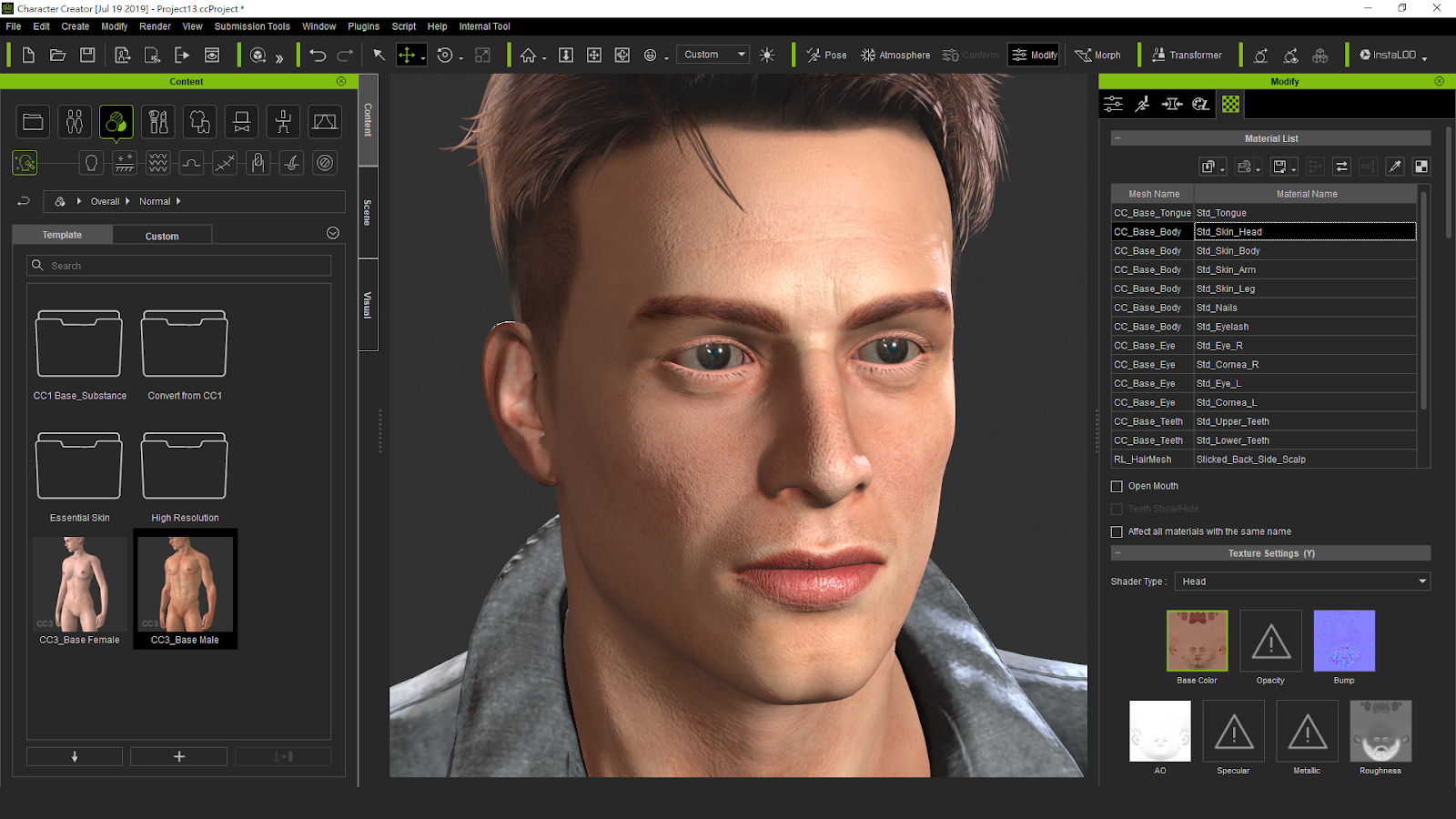Image resolution: width=1456 pixels, height=819 pixels.
Task: Open the Actor content category icon
Action: click(75, 122)
